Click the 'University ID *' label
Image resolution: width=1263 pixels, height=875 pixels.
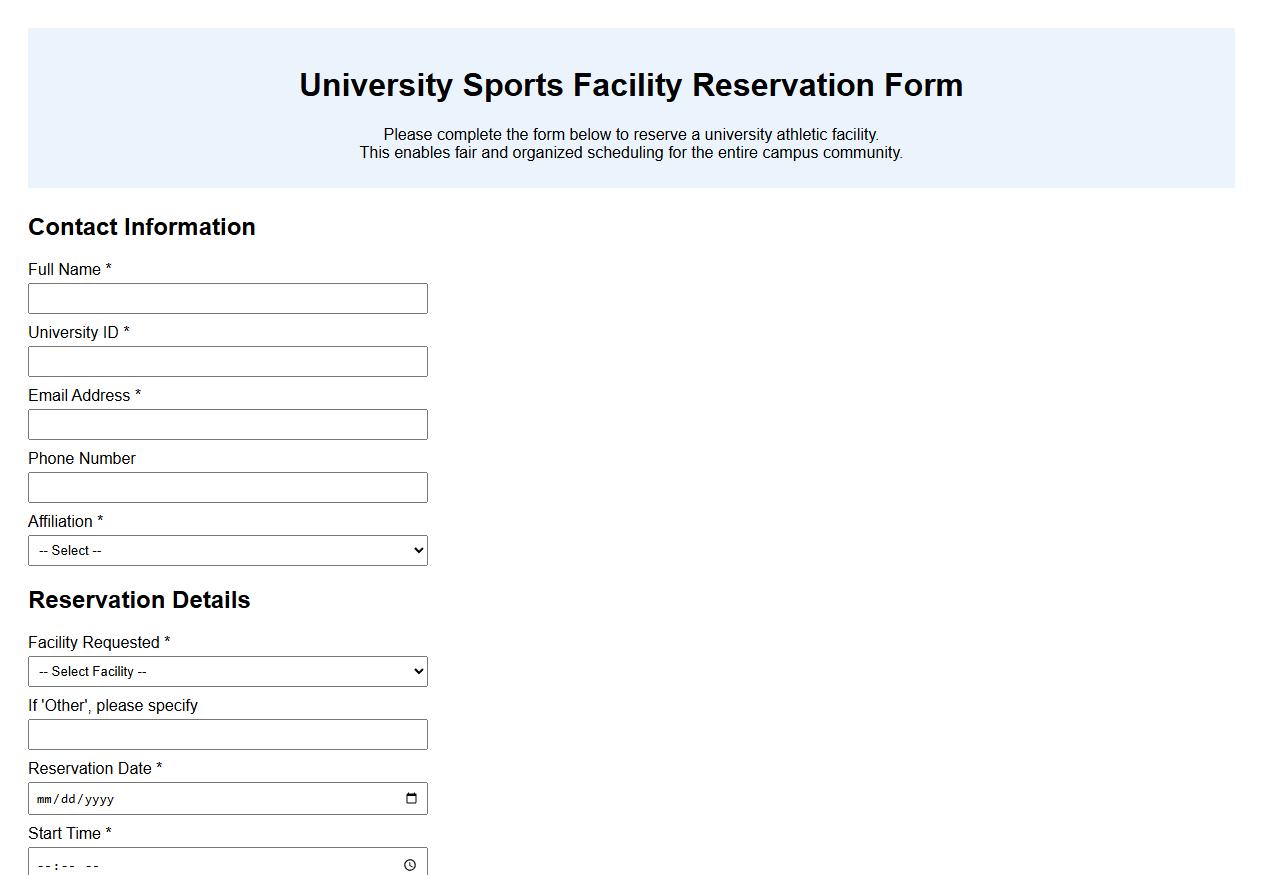click(x=79, y=332)
